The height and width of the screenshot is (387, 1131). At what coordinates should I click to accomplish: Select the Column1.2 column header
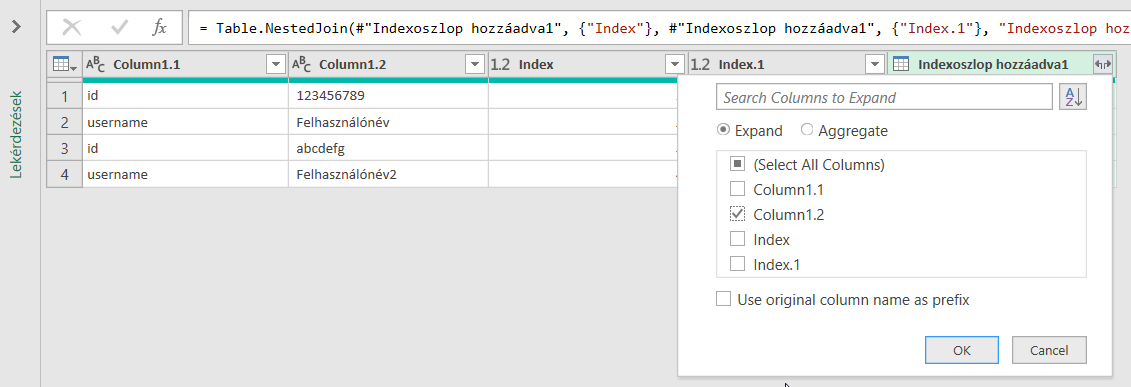click(x=388, y=64)
